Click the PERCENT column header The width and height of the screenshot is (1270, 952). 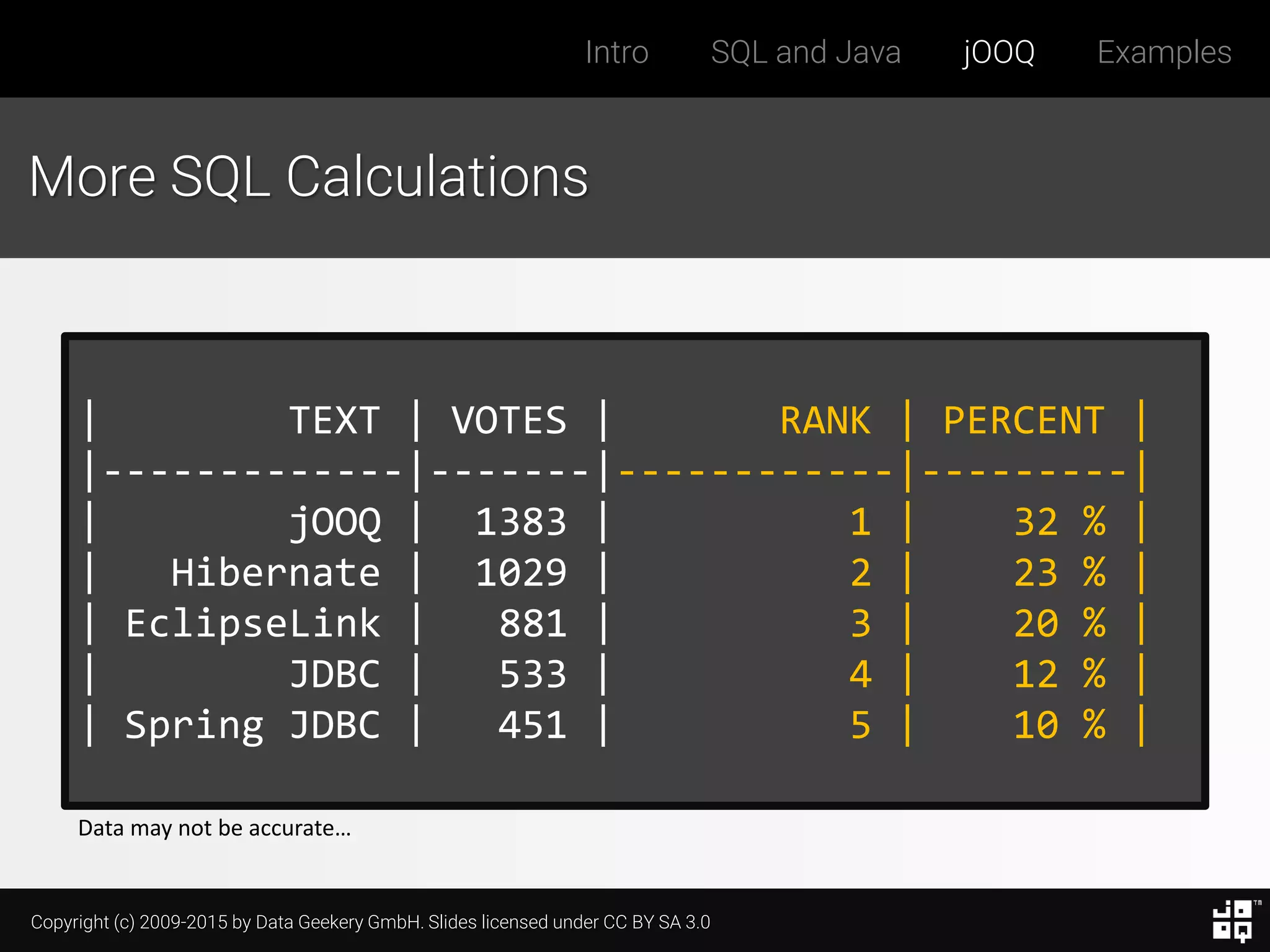(x=1024, y=421)
